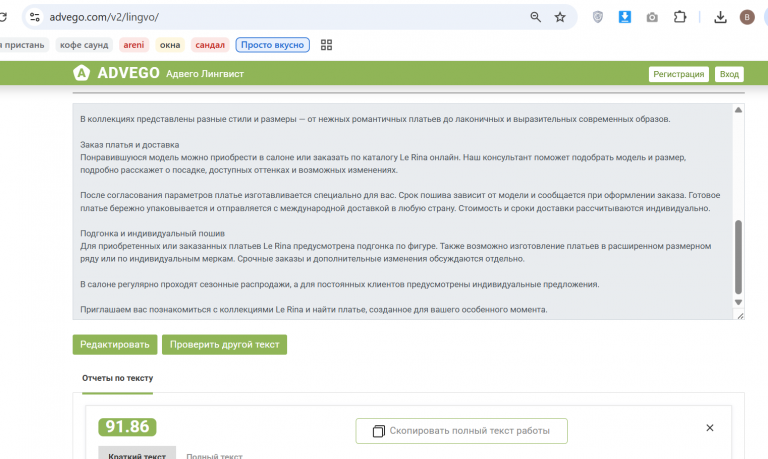
Task: Click 'Проверить другой текст' button
Action: pyautogui.click(x=224, y=345)
